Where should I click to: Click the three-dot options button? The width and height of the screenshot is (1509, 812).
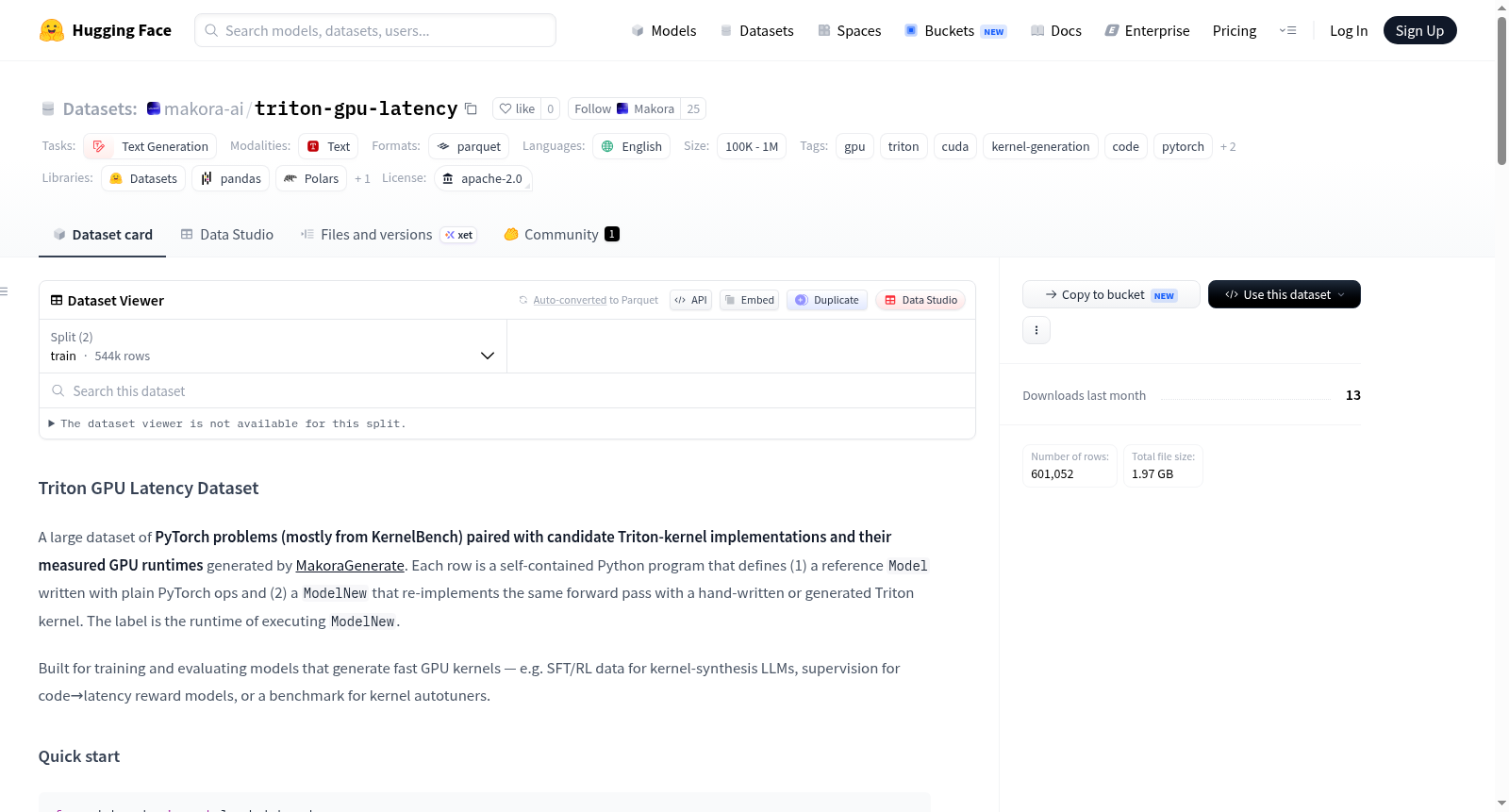pos(1036,330)
